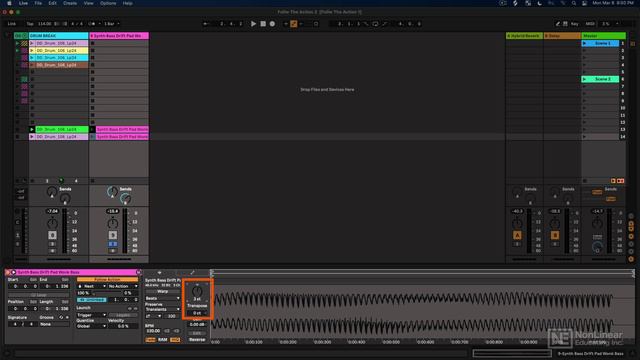The width and height of the screenshot is (640, 360).
Task: Toggle the Warp button in Clip View
Action: point(162,292)
